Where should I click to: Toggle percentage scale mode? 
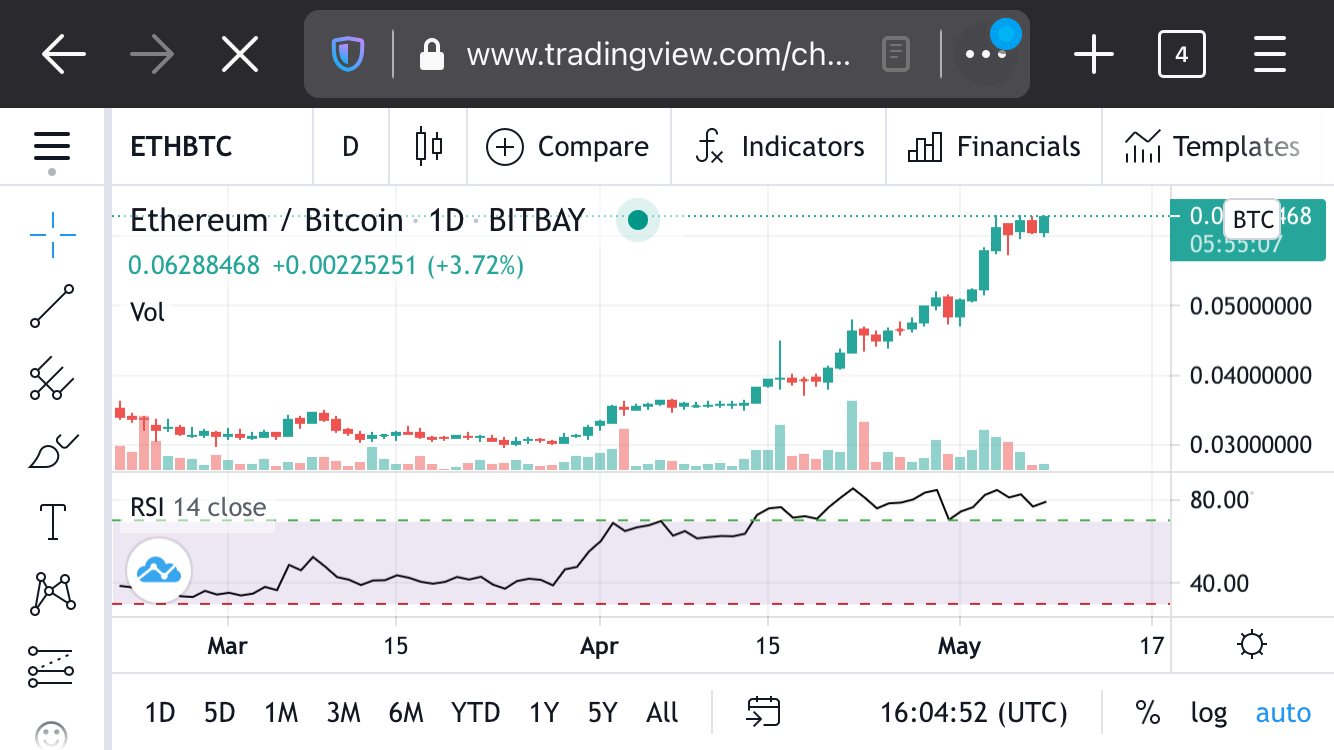(1147, 713)
